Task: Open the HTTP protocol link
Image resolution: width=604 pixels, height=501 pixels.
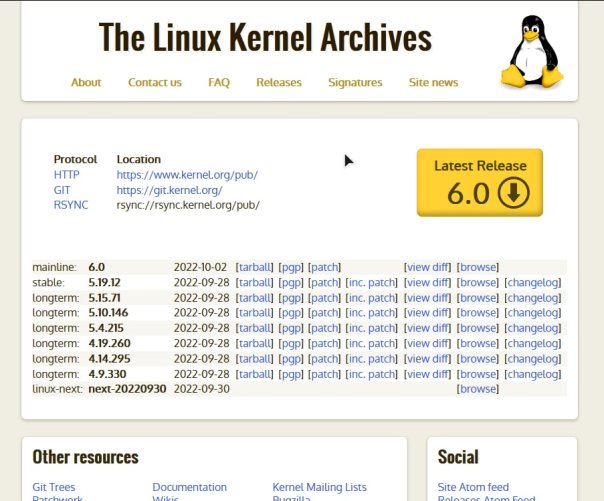Action: pyautogui.click(x=67, y=175)
